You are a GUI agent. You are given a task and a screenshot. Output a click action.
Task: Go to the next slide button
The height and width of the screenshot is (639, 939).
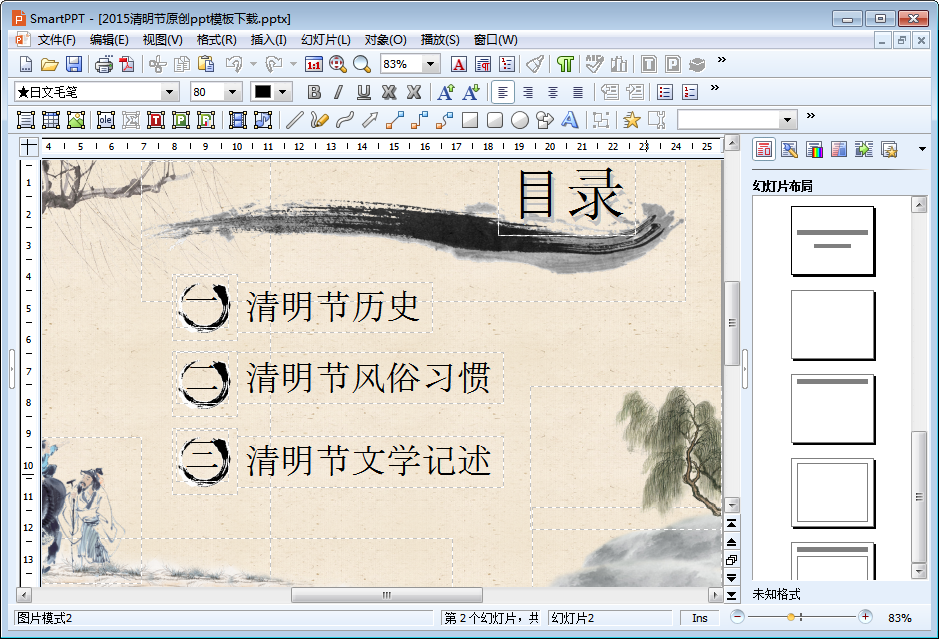[731, 577]
